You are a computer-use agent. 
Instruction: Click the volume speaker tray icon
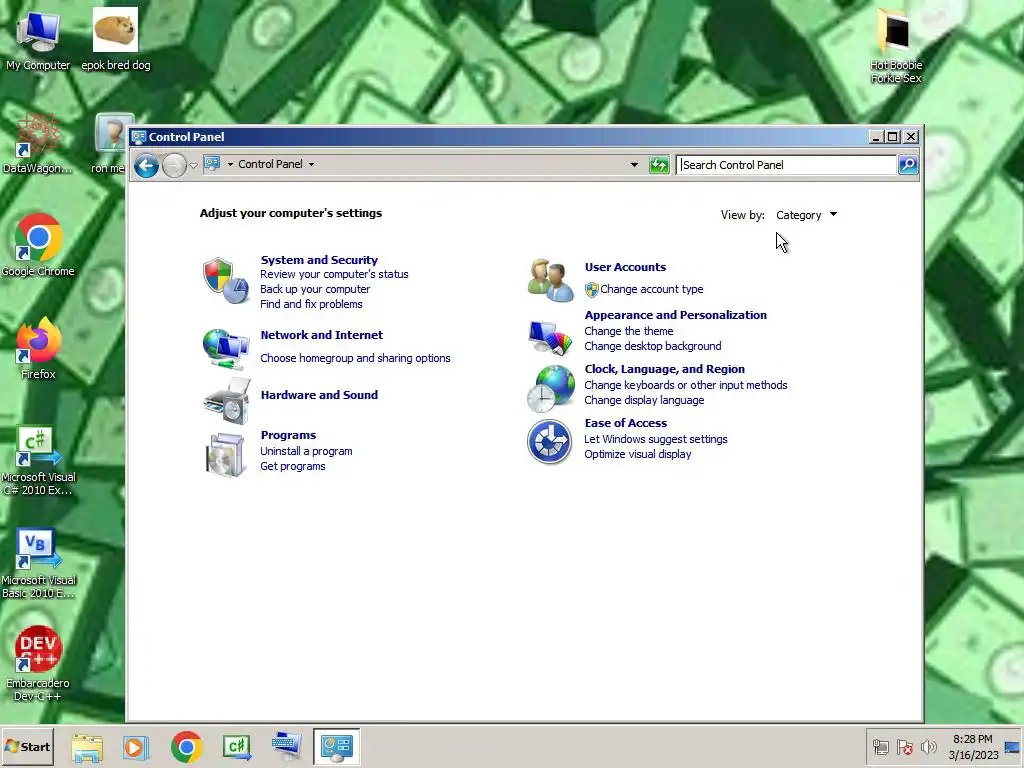point(928,746)
